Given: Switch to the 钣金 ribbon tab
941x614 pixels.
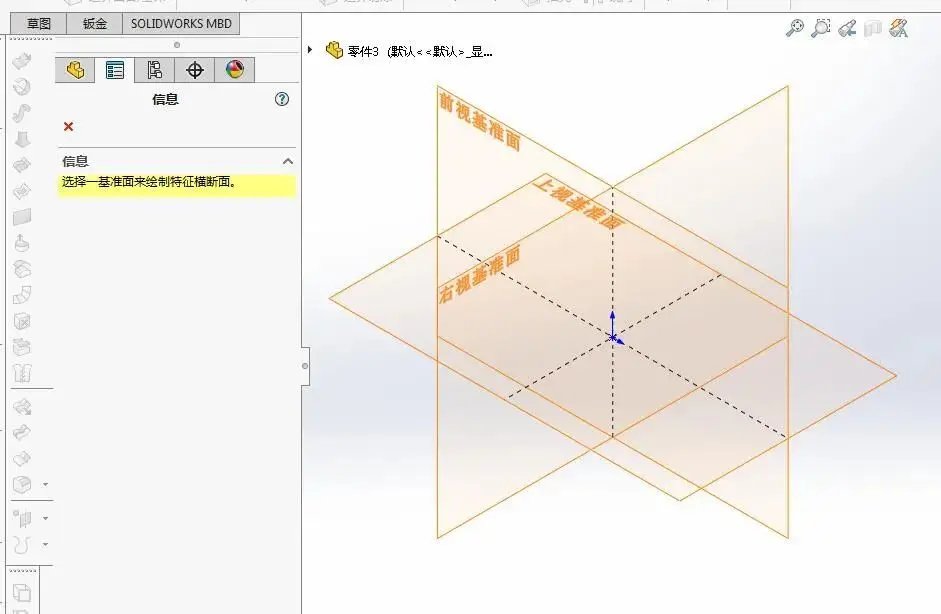Looking at the screenshot, I should click(95, 23).
